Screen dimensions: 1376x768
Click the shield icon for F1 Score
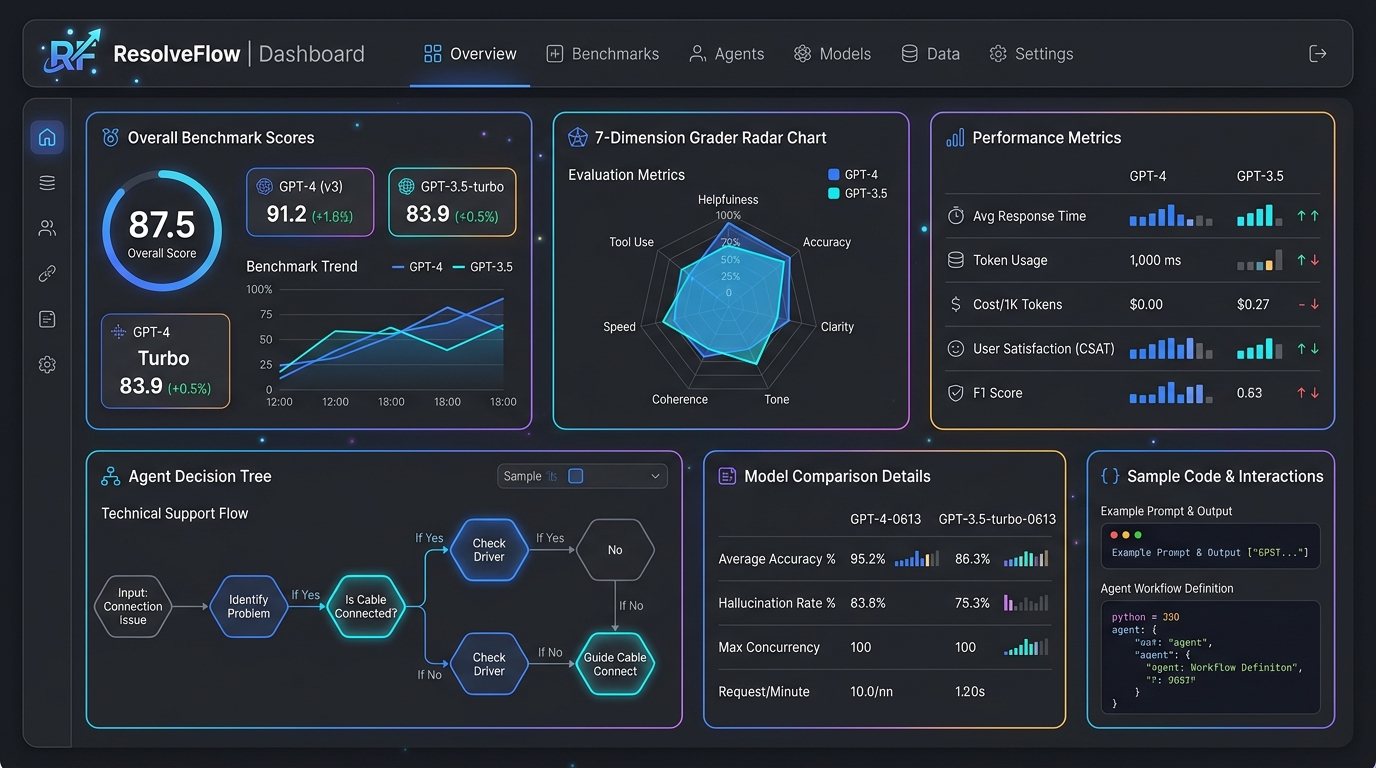955,393
